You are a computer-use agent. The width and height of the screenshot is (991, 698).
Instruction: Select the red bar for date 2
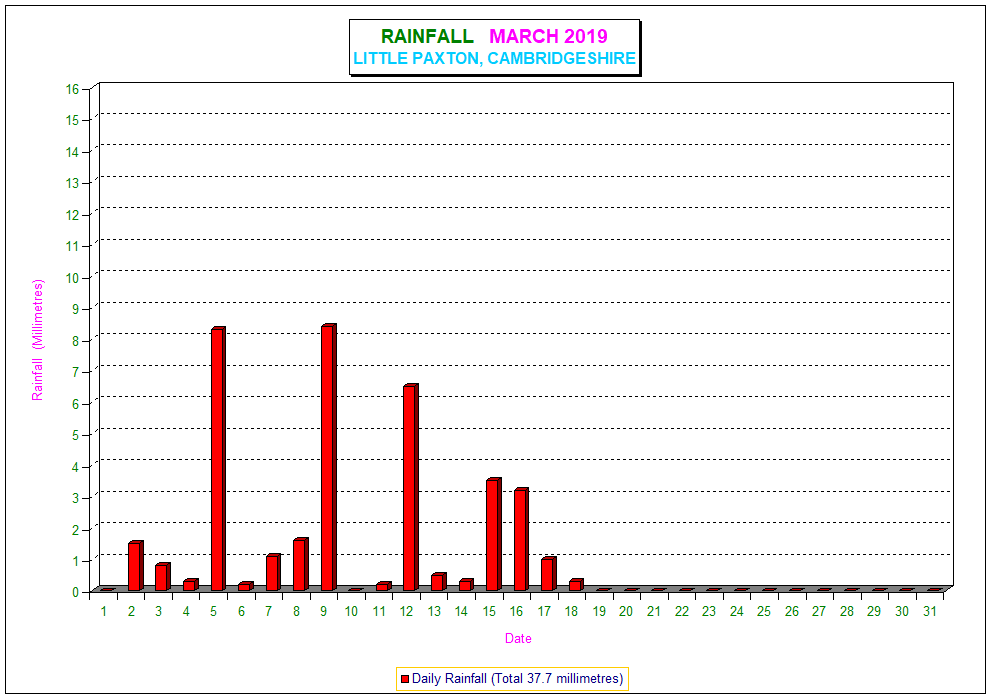click(x=135, y=566)
